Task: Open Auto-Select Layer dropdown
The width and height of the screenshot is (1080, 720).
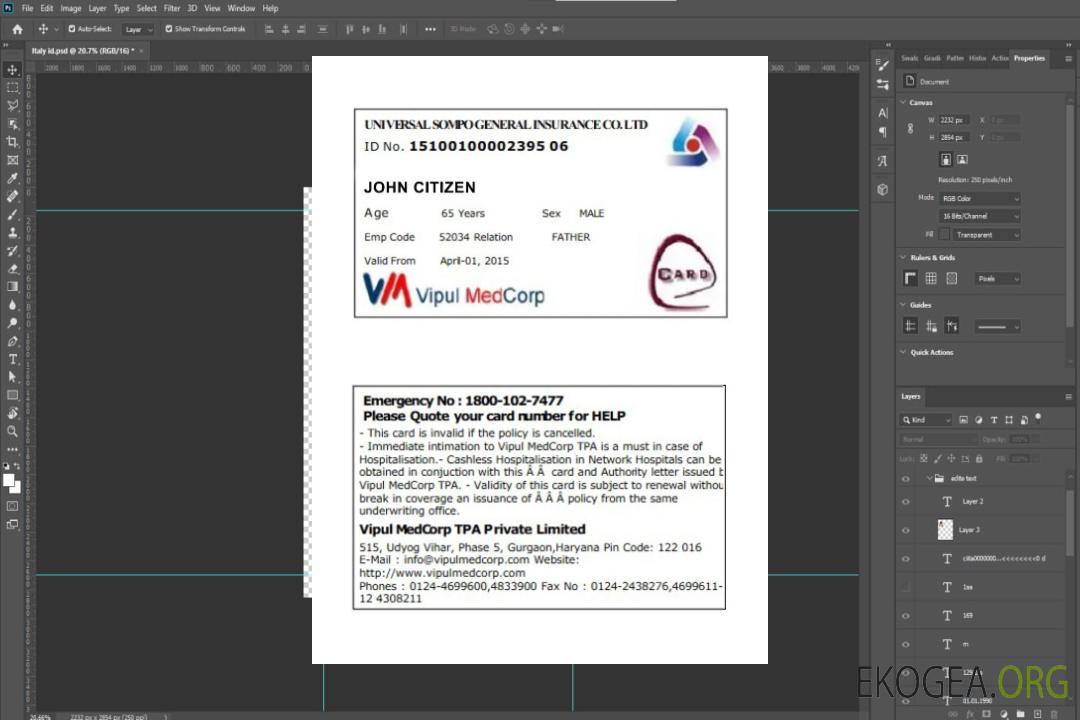Action: tap(138, 30)
